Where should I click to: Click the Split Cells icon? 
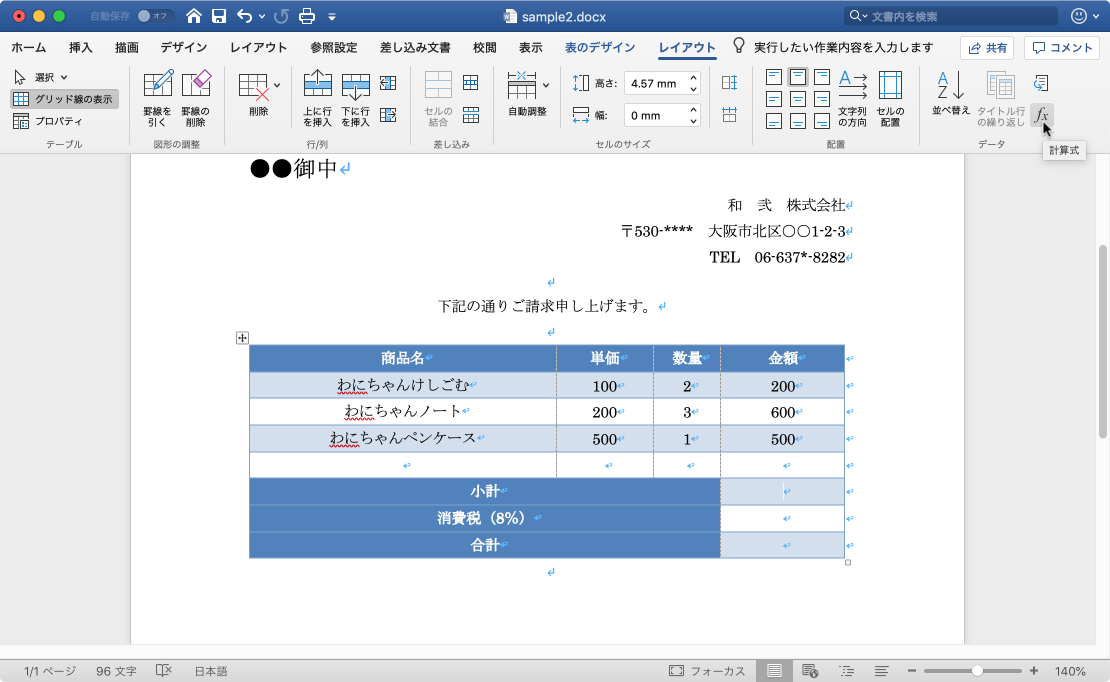coord(471,84)
